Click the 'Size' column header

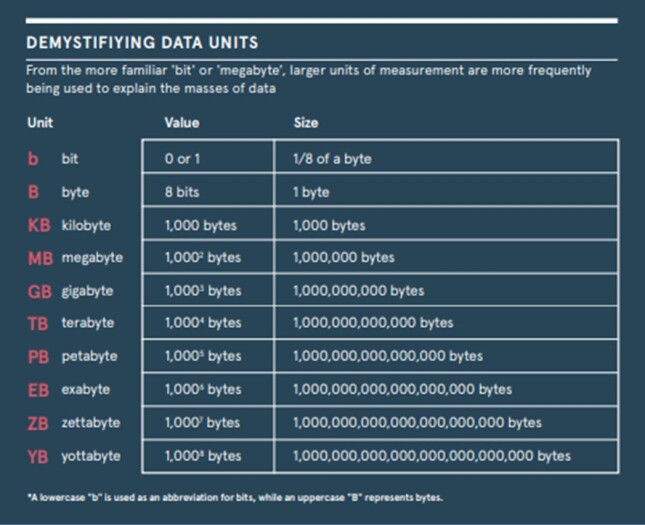pos(306,123)
